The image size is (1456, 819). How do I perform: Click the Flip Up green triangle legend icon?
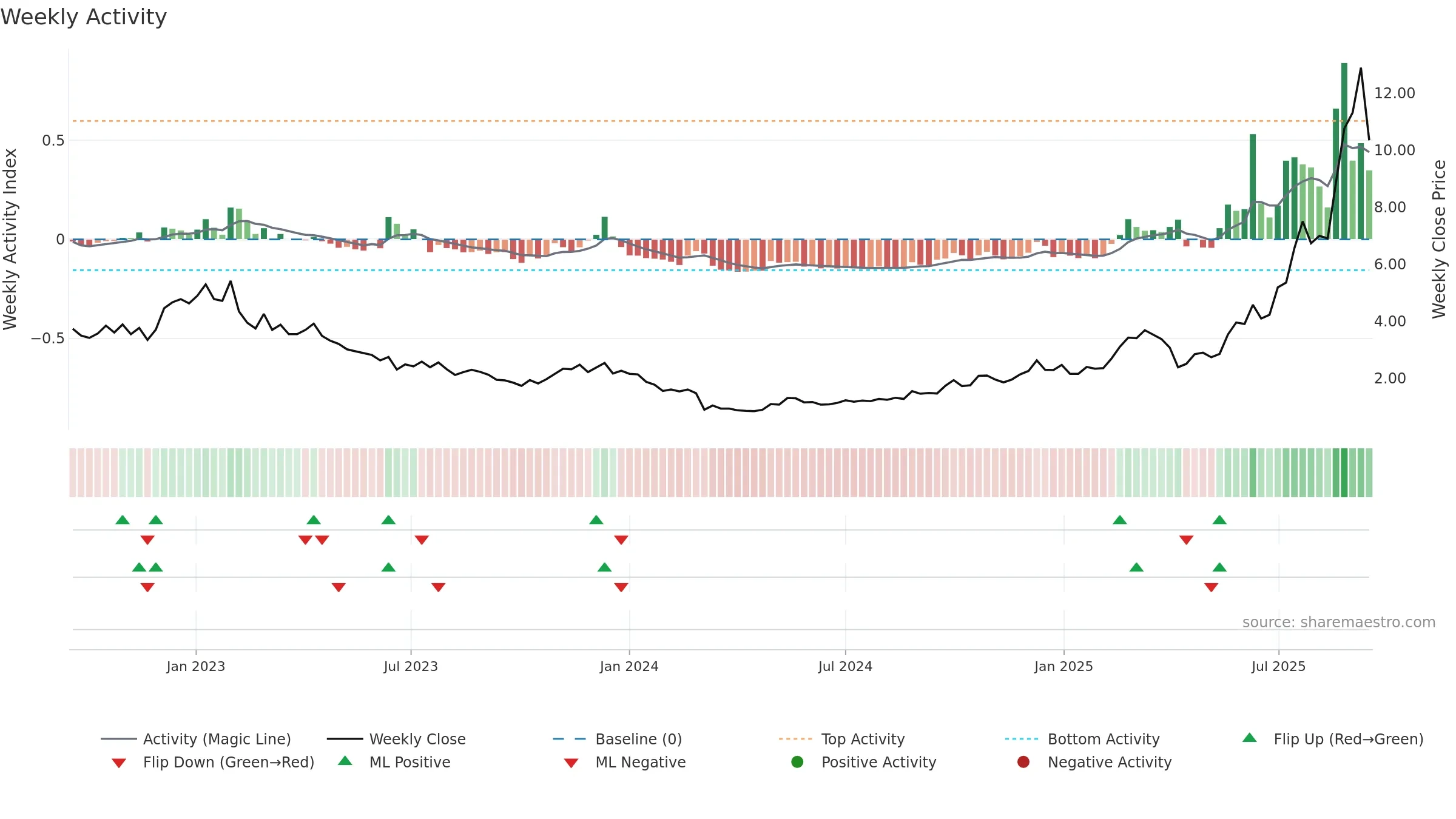click(1249, 738)
